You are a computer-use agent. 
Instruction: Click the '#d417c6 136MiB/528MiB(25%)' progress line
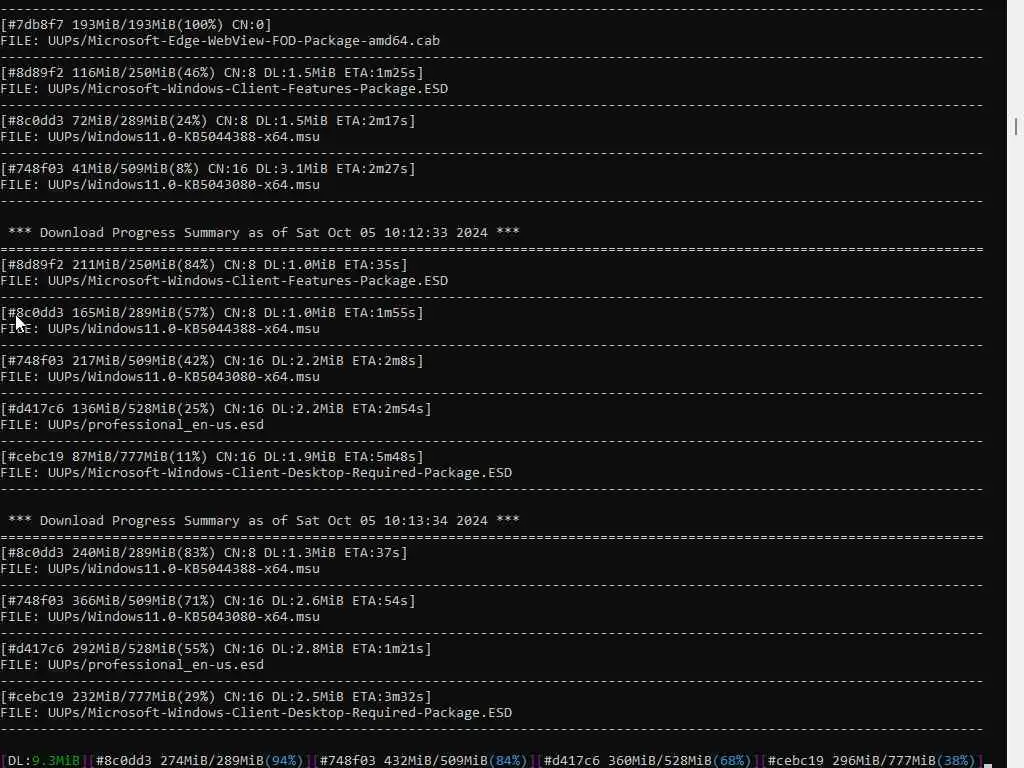(x=216, y=409)
